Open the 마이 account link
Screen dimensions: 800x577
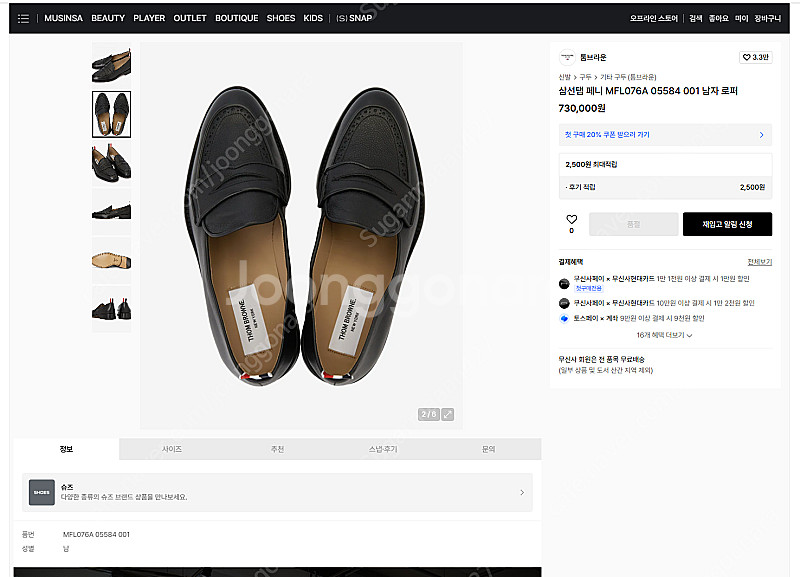point(741,18)
